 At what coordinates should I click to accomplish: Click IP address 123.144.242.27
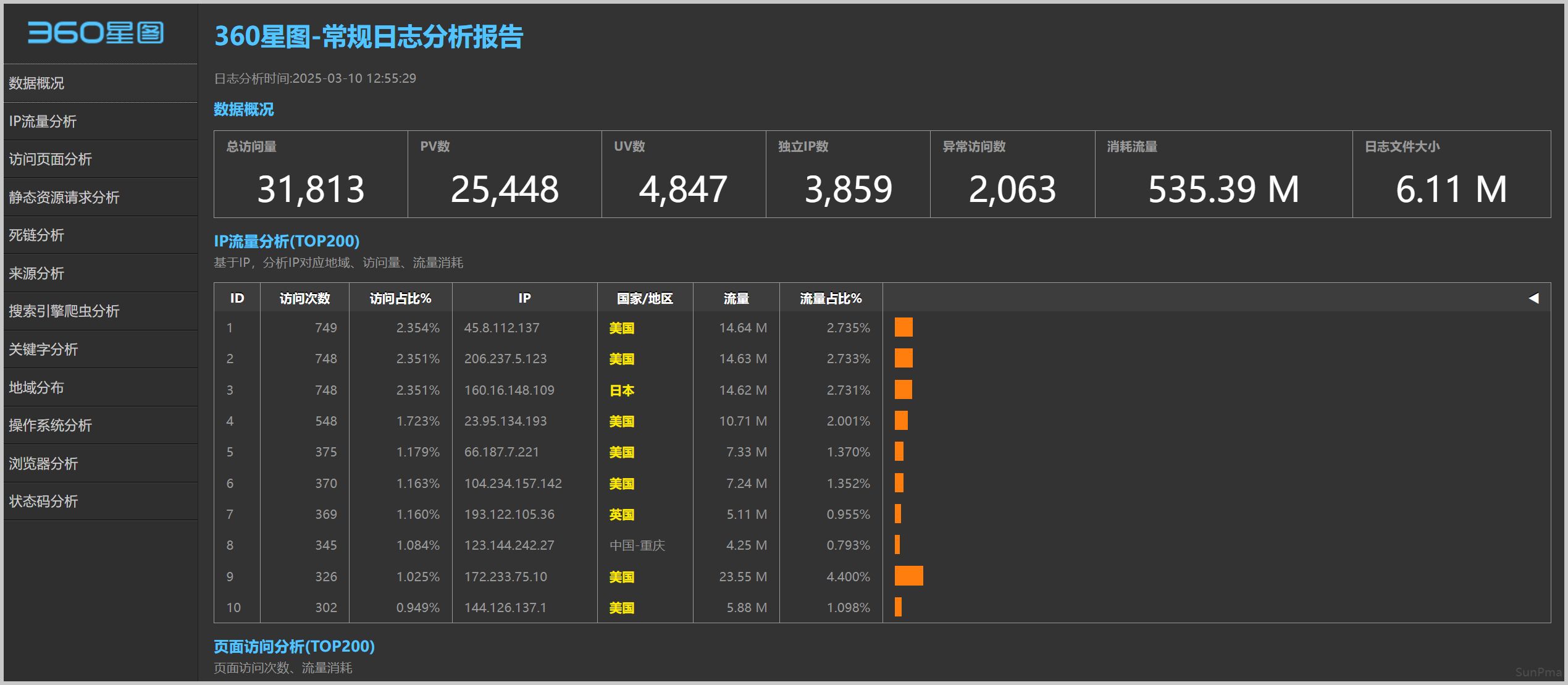[x=509, y=545]
